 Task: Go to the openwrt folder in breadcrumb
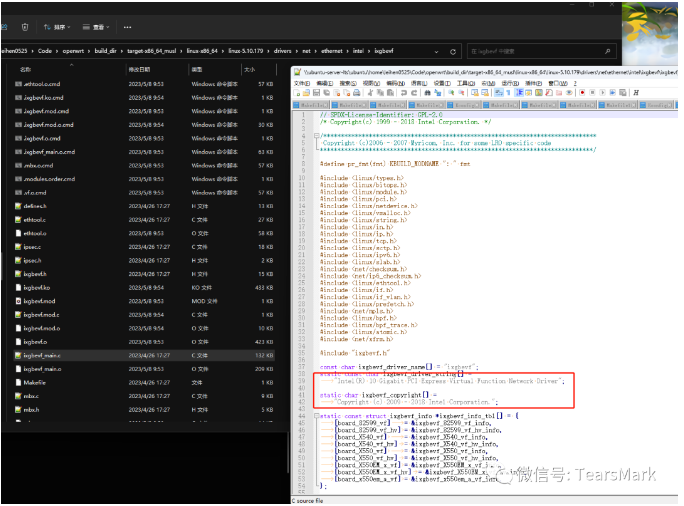[73, 51]
